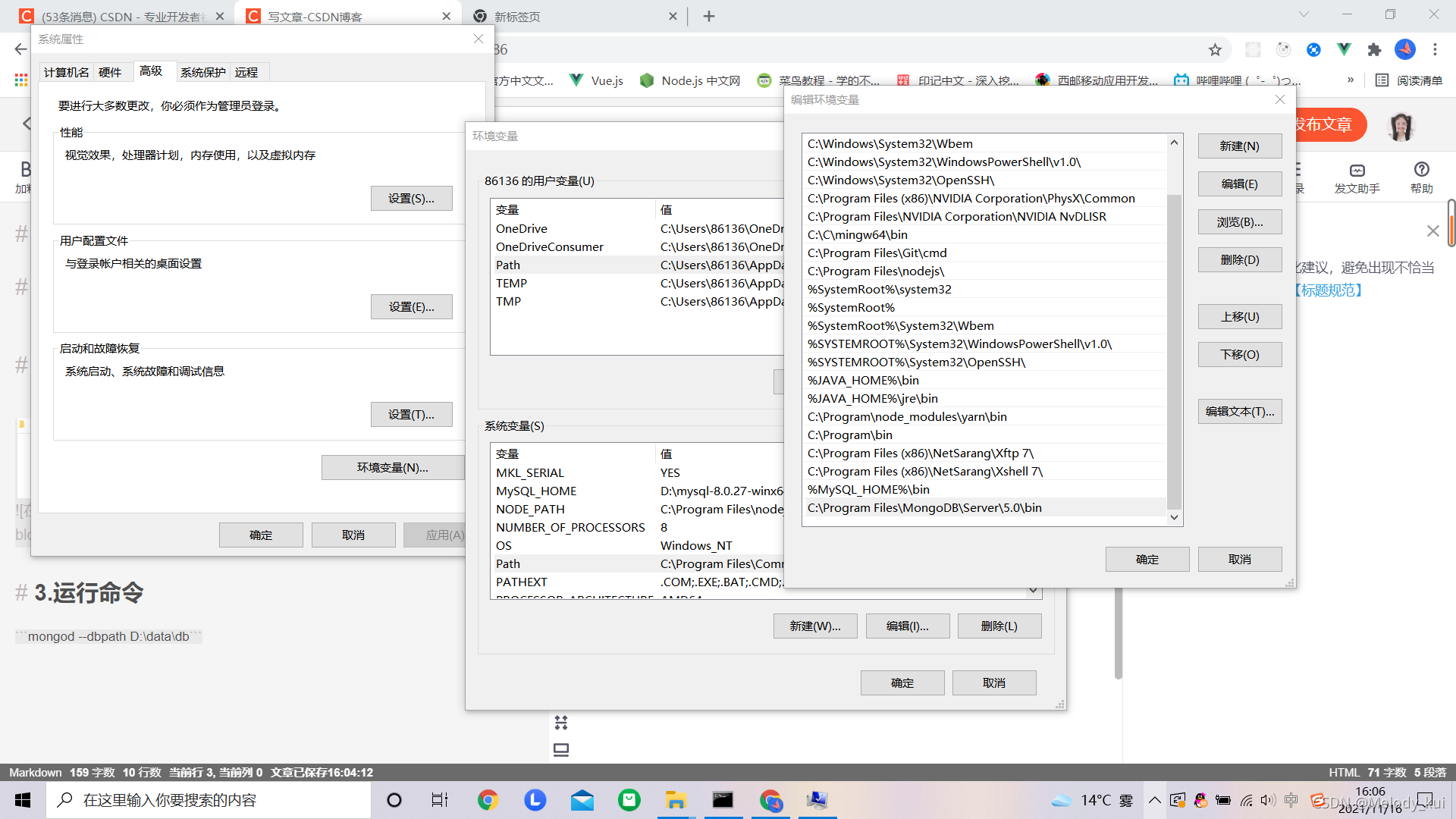
Task: Click 环境变量(N)... button
Action: pos(393,468)
